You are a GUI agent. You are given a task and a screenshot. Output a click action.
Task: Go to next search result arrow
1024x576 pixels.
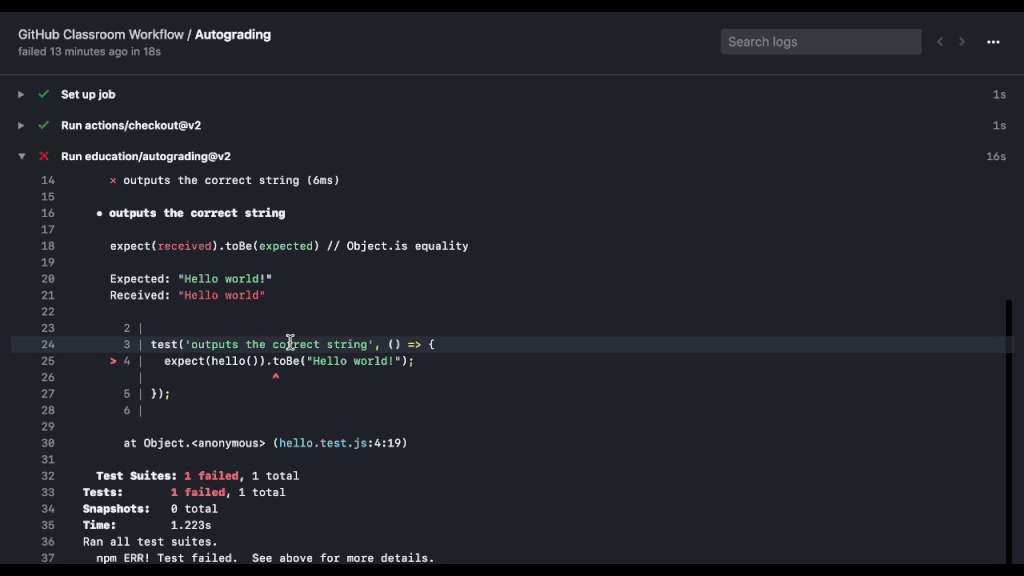pos(963,42)
